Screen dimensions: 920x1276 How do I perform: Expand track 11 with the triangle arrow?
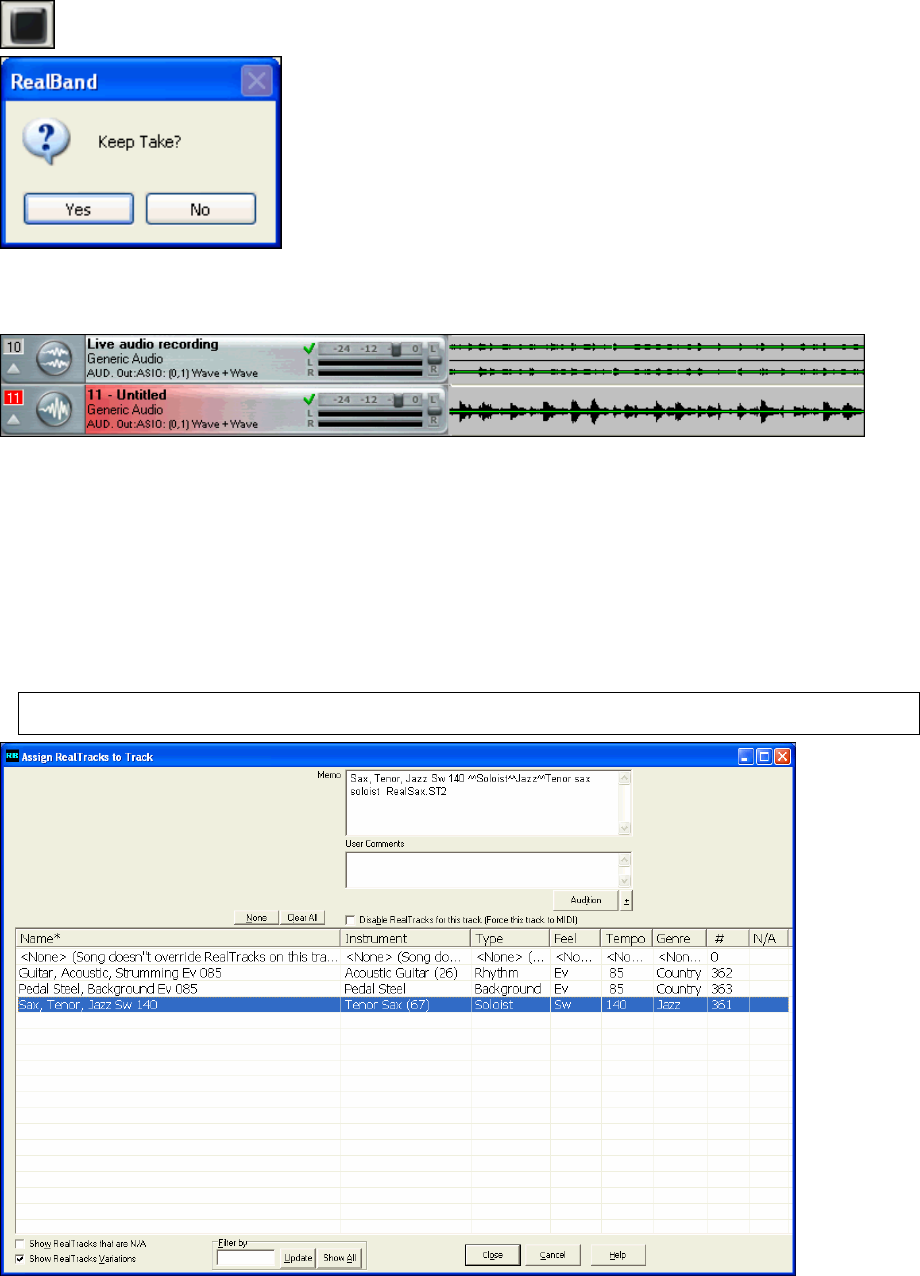(x=12, y=420)
